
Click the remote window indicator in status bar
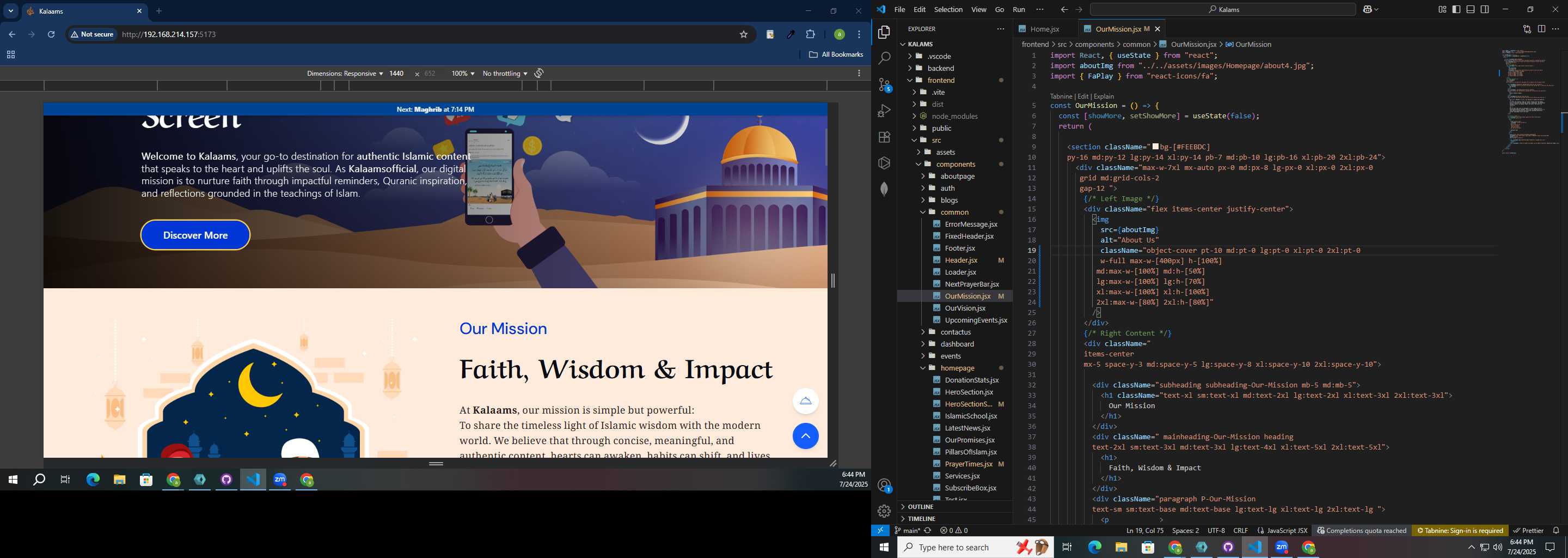tap(880, 531)
